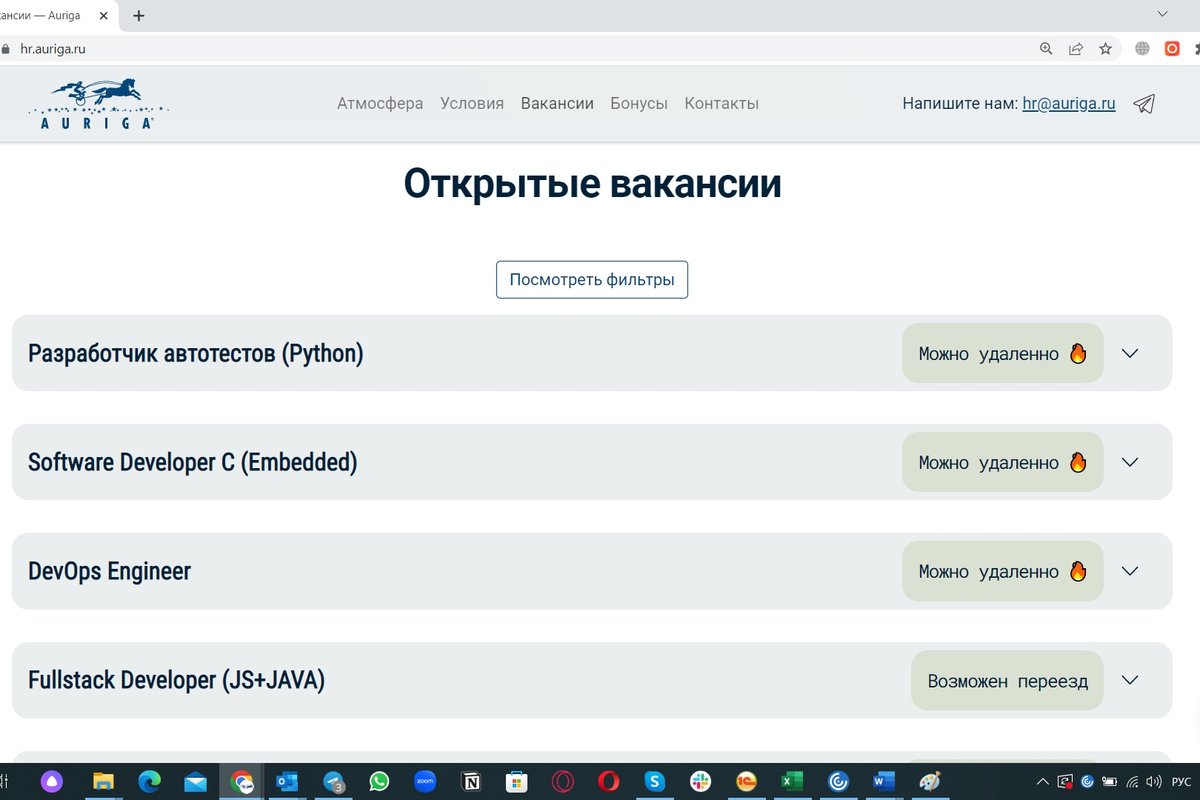
Task: Bookmark this page with the star icon
Action: coord(1105,48)
